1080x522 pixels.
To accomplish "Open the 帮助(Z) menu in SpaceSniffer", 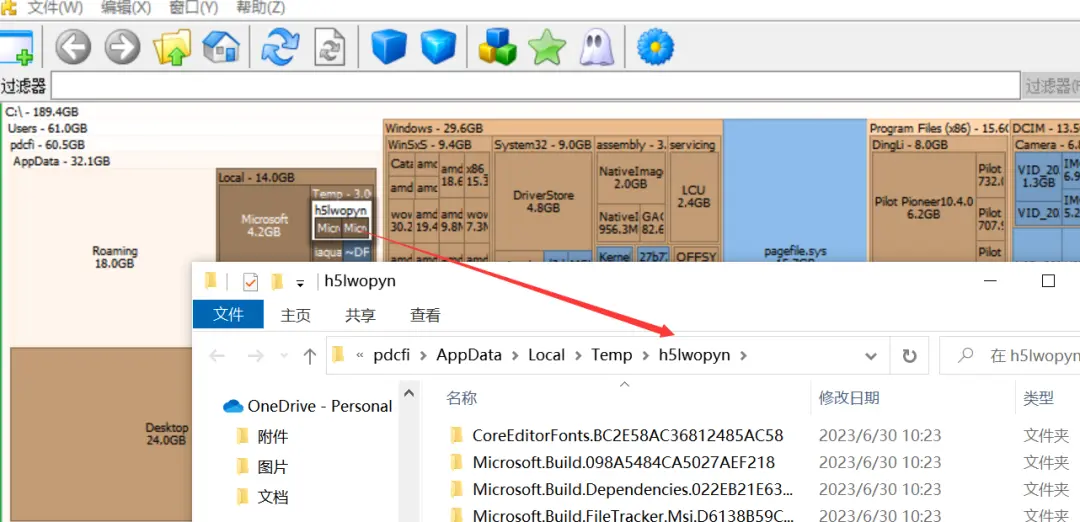I will coord(260,8).
